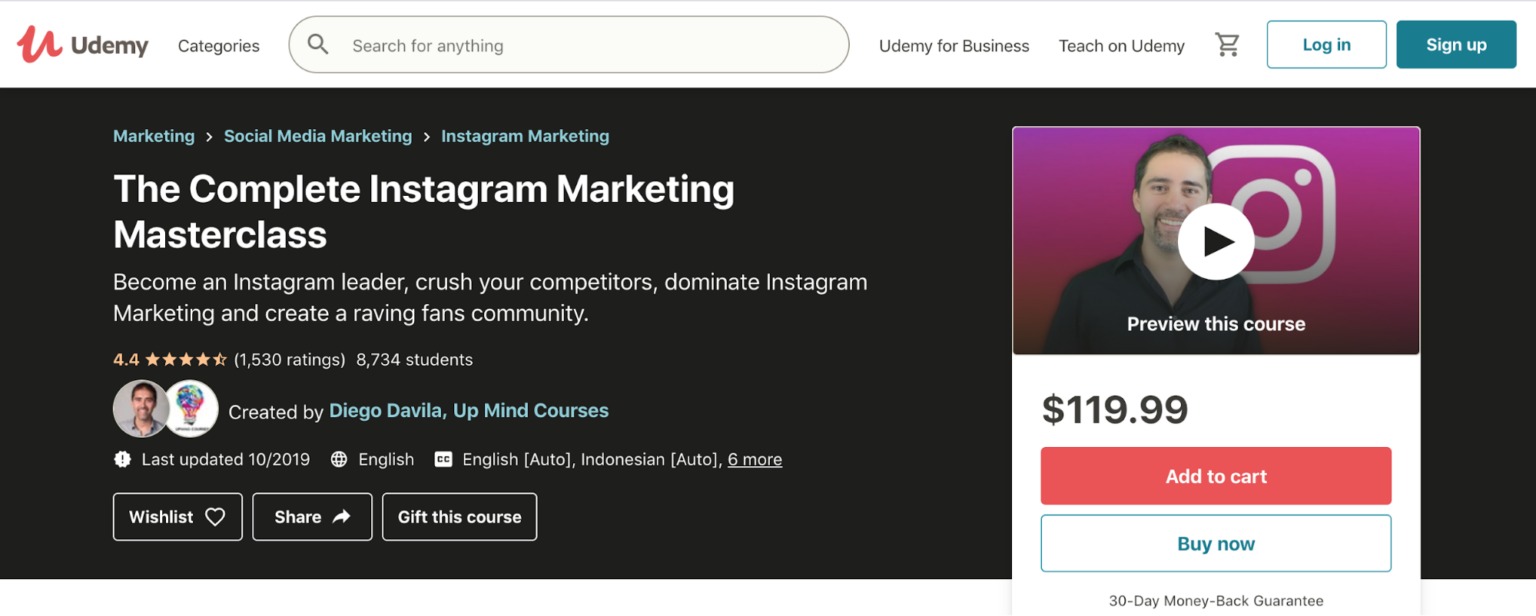Click the Buy now button
The height and width of the screenshot is (616, 1536).
click(x=1216, y=543)
